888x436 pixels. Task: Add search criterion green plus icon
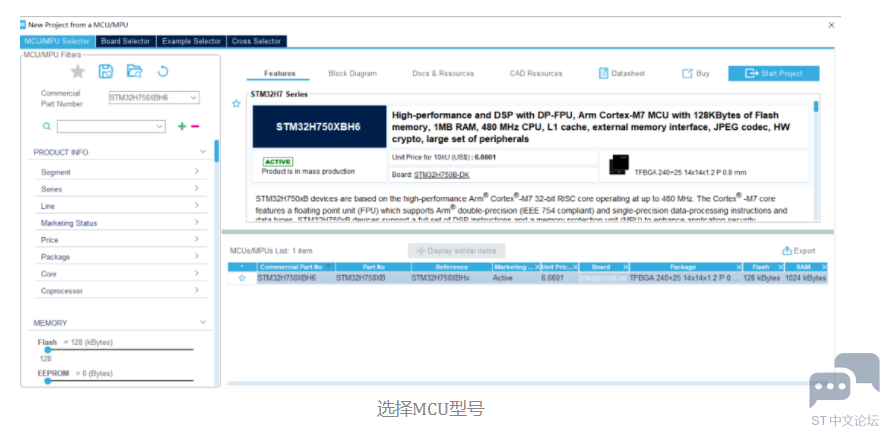point(182,126)
